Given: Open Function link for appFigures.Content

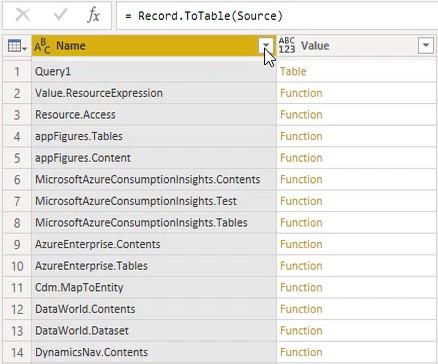Looking at the screenshot, I should [x=301, y=158].
